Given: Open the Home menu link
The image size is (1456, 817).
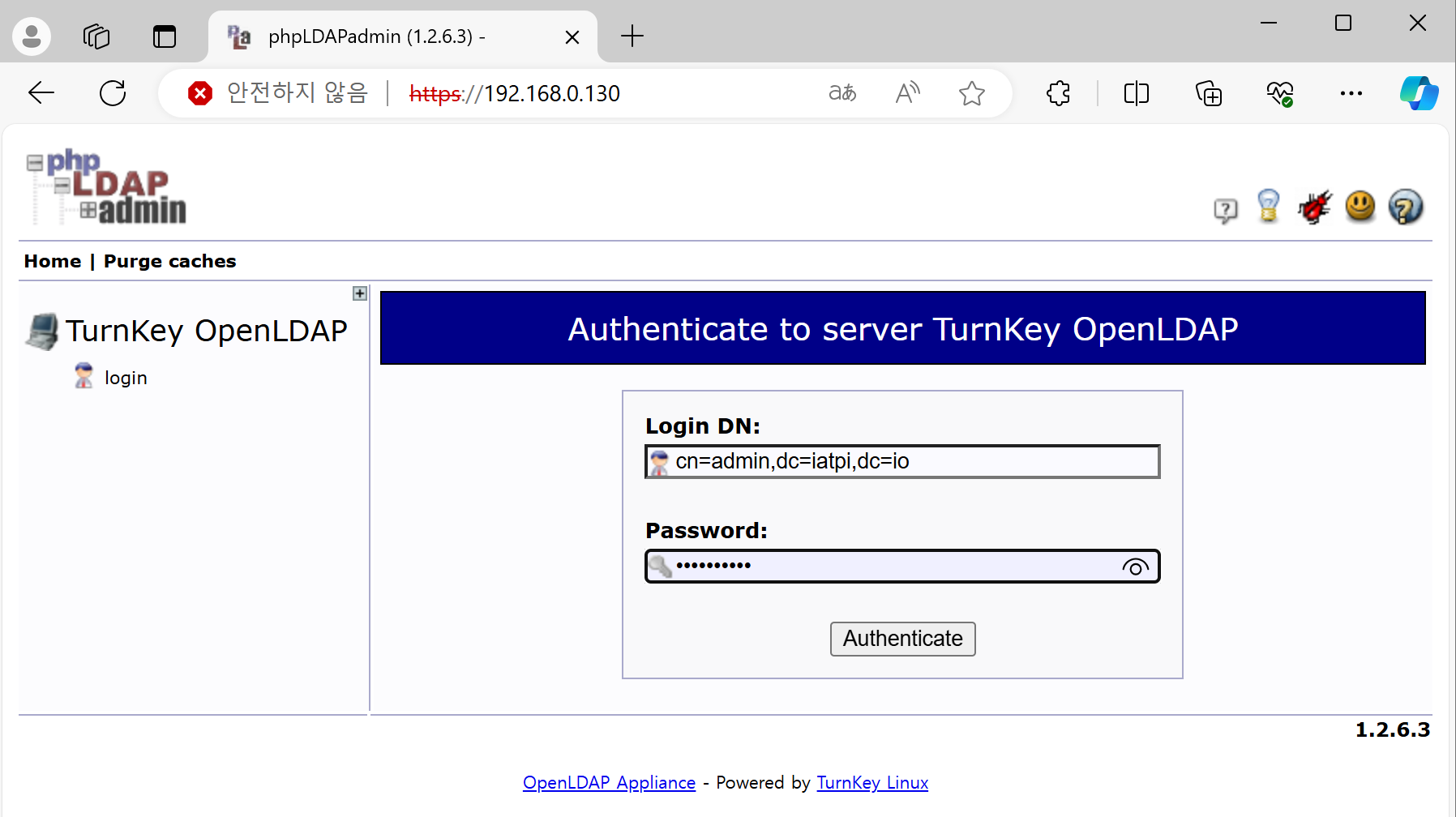Looking at the screenshot, I should click(x=53, y=261).
